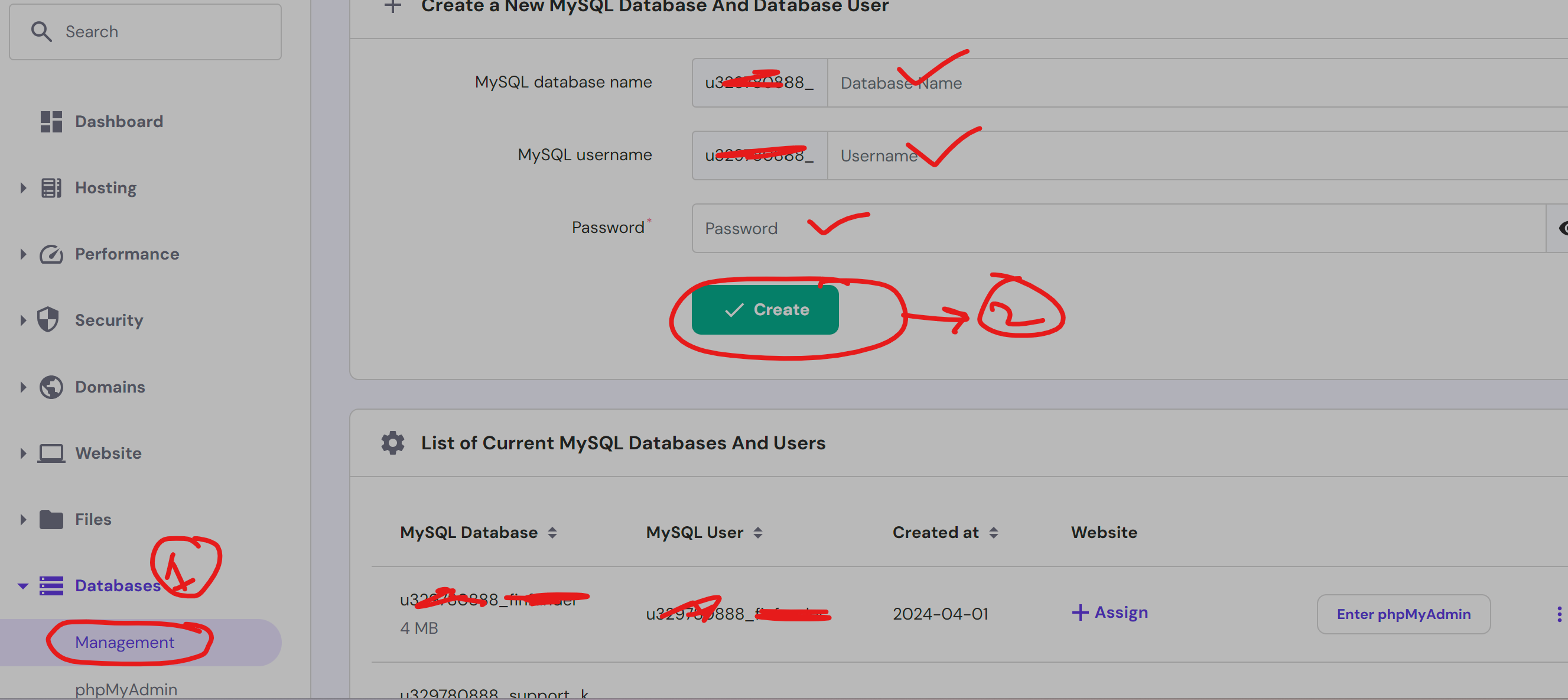This screenshot has width=1568, height=700.
Task: Click the Databases stack icon
Action: point(51,585)
